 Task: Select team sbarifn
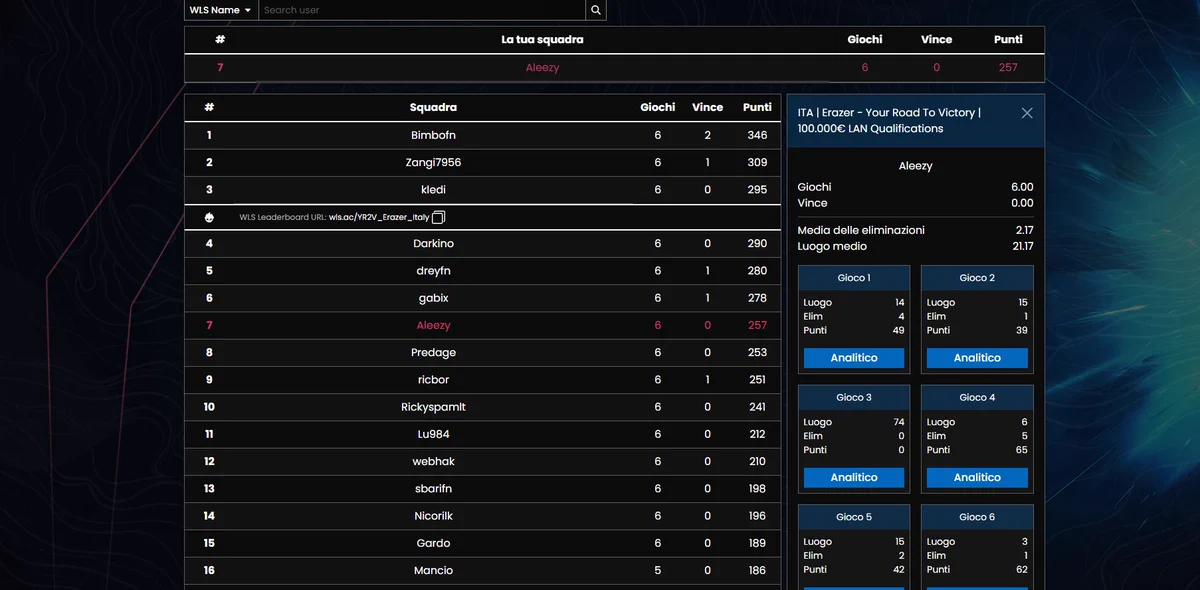coord(433,489)
